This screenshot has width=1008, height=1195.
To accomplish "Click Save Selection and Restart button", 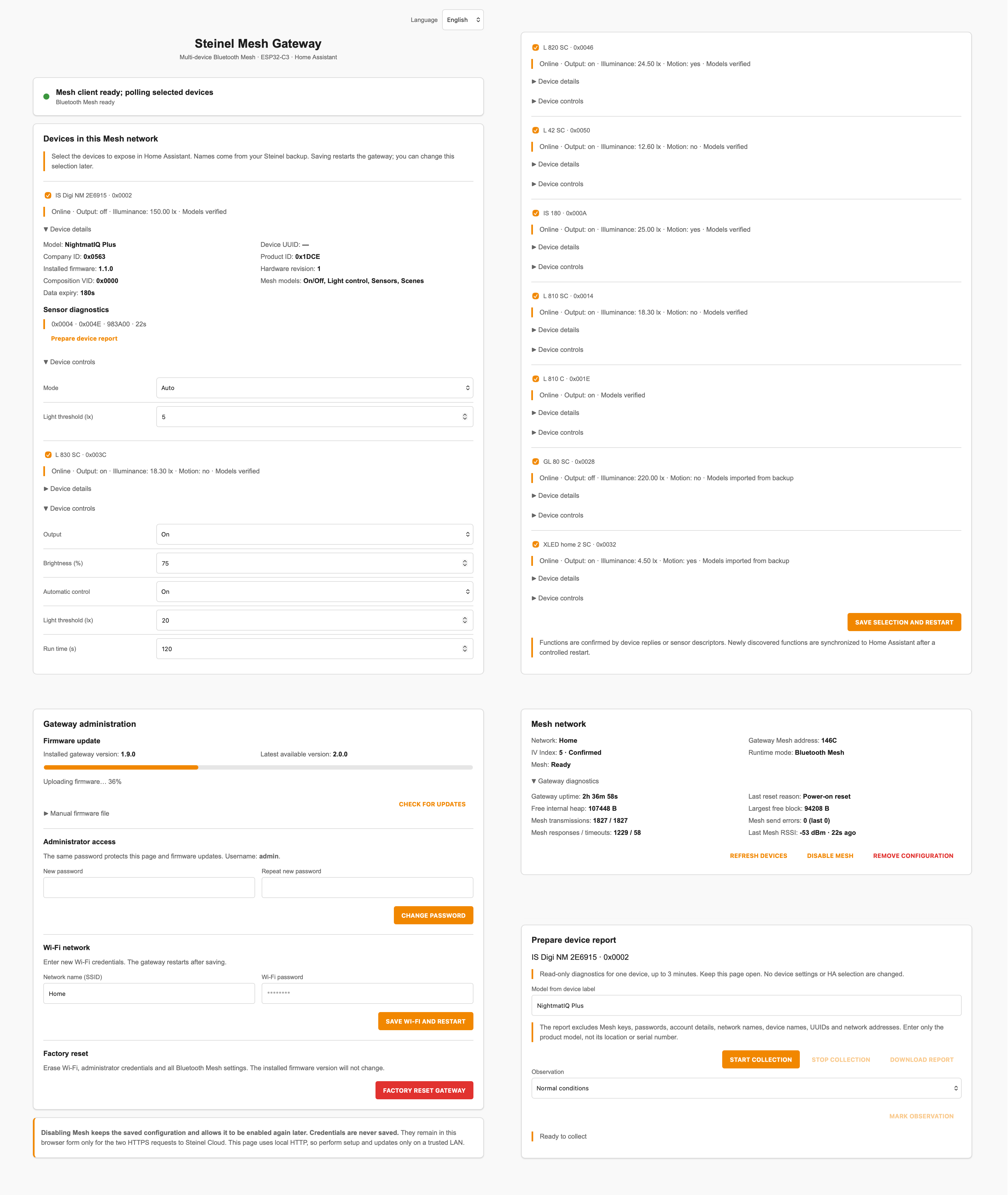I will [x=904, y=622].
